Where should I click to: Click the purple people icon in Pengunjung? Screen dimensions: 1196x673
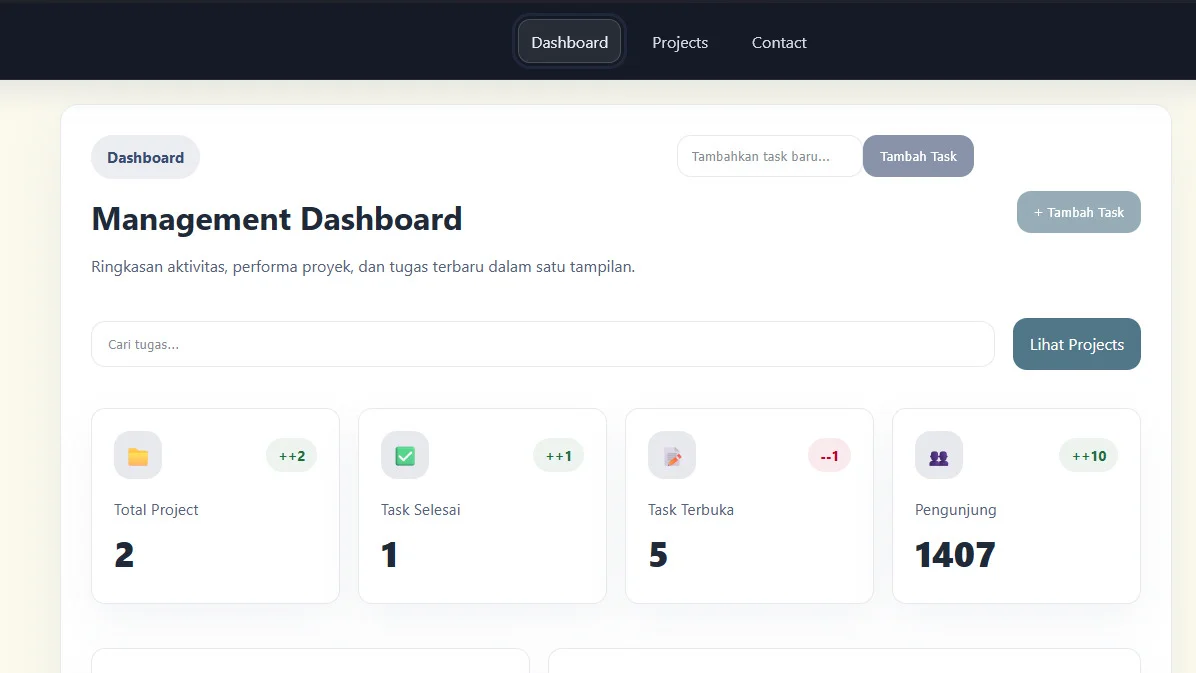coord(939,456)
